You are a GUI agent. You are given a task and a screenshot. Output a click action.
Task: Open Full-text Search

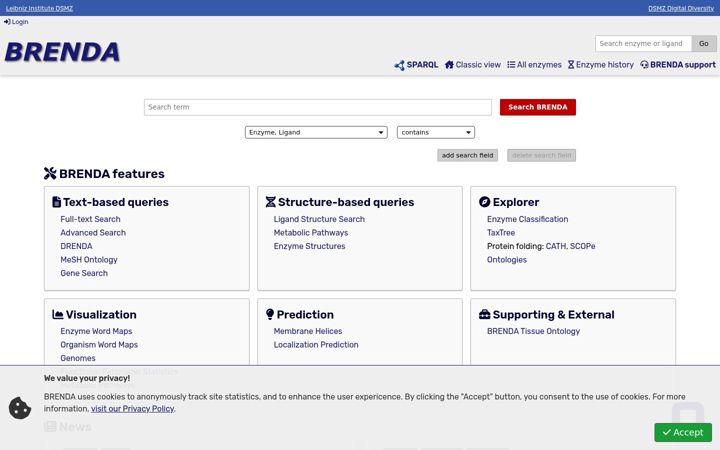pos(90,219)
